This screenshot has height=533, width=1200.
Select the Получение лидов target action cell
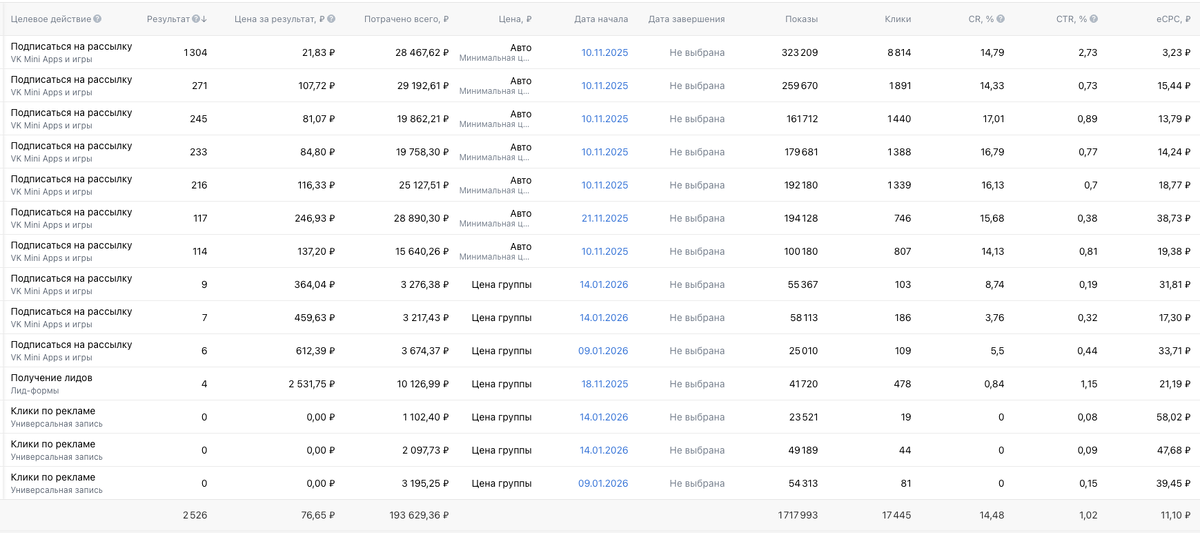pyautogui.click(x=51, y=378)
